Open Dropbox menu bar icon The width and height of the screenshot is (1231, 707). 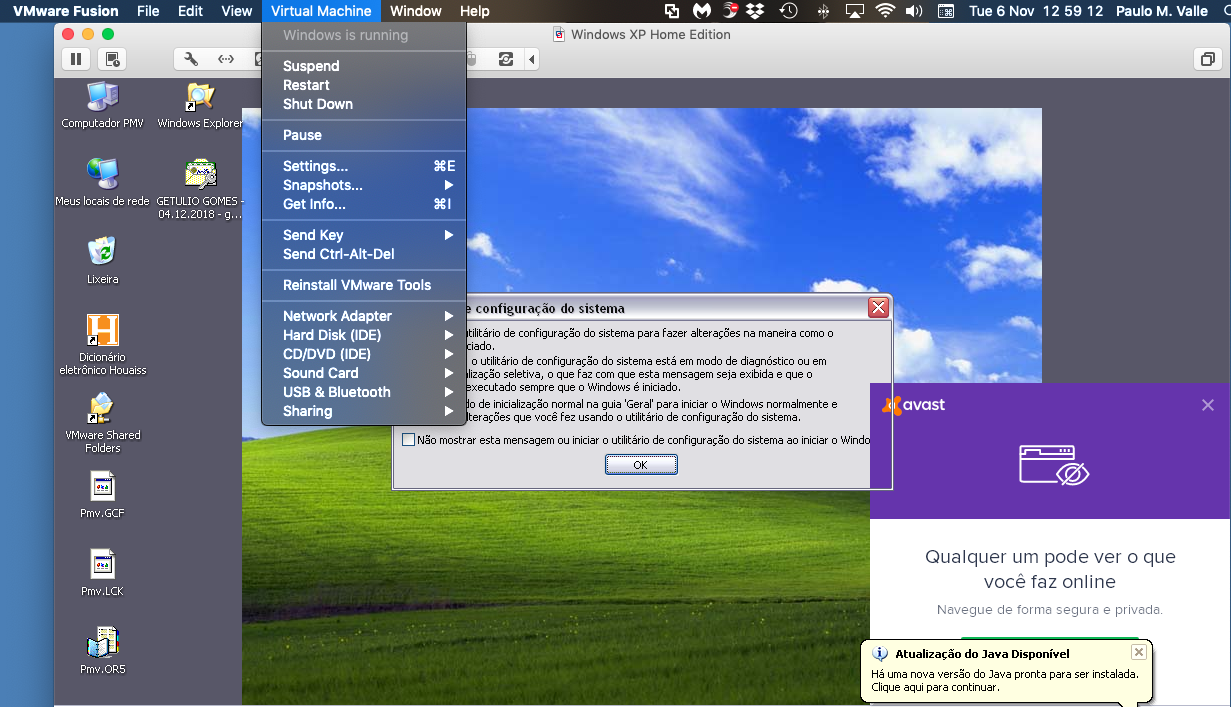756,11
